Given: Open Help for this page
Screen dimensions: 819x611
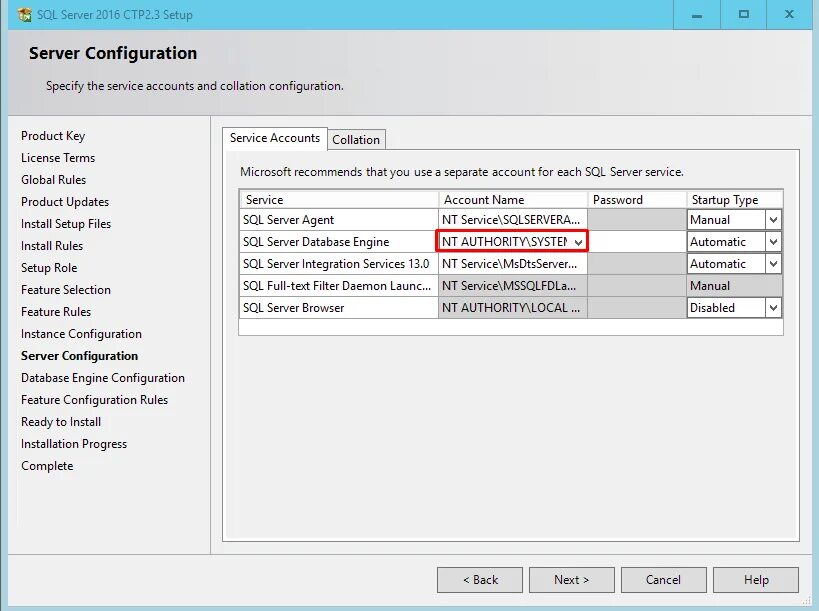Looking at the screenshot, I should 756,580.
